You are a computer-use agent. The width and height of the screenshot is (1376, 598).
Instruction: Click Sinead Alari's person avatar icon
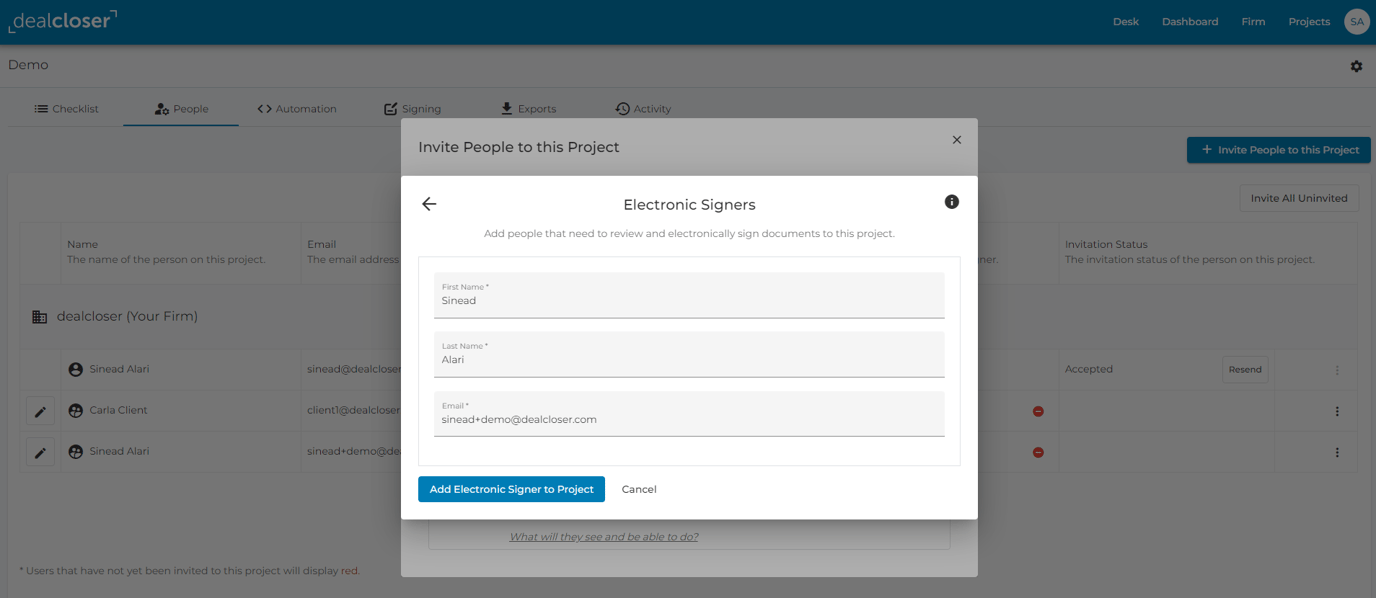pos(75,369)
